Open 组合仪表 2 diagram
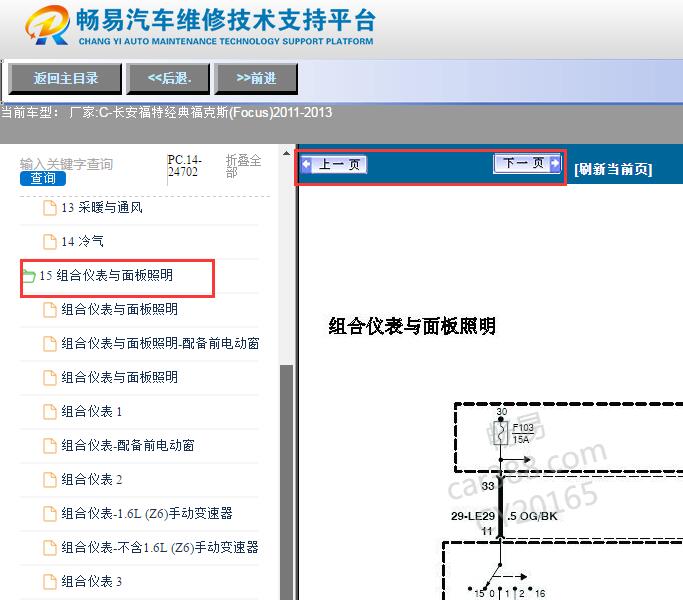This screenshot has width=683, height=600. click(91, 479)
